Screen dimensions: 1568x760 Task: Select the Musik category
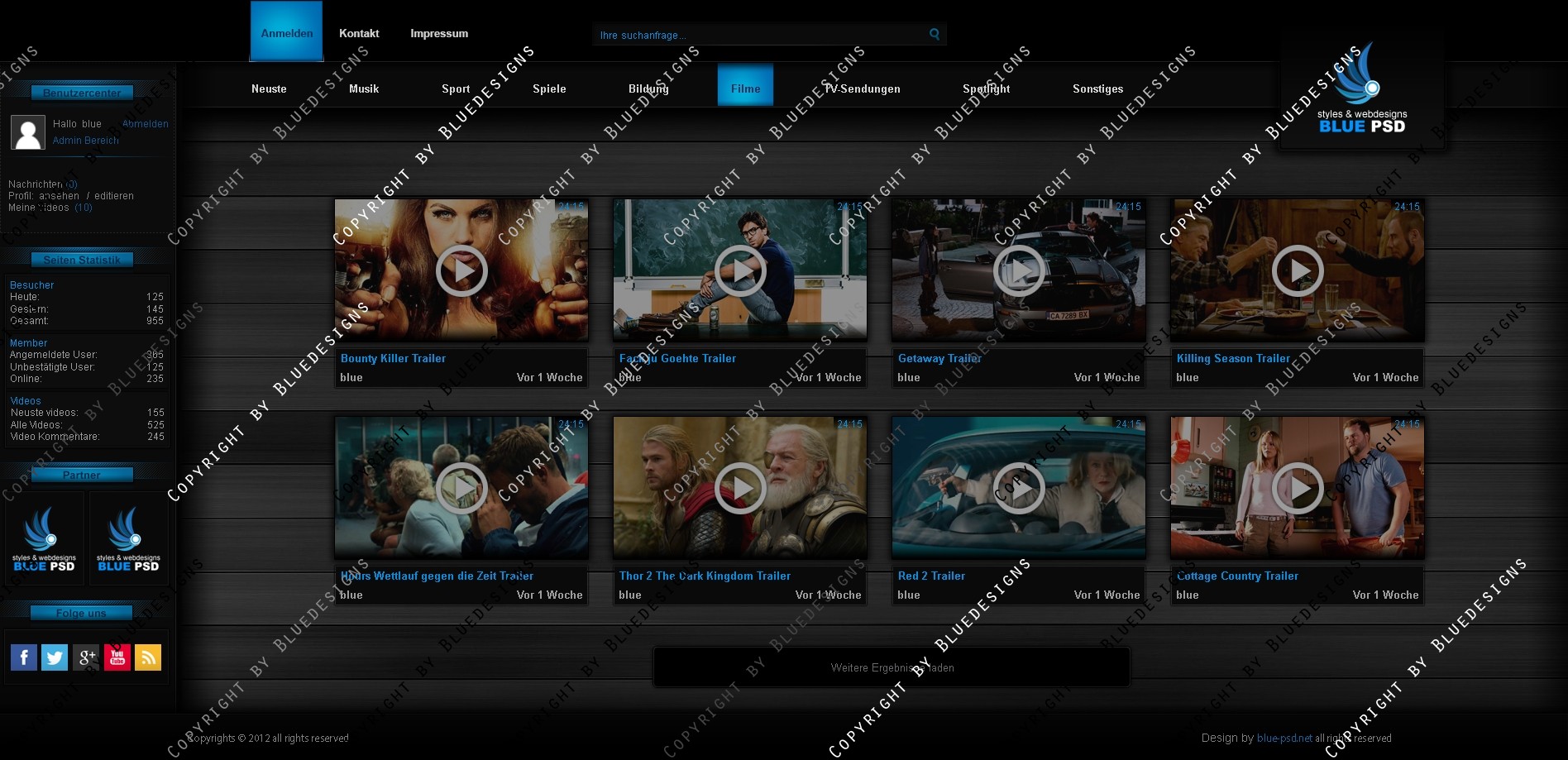[364, 88]
